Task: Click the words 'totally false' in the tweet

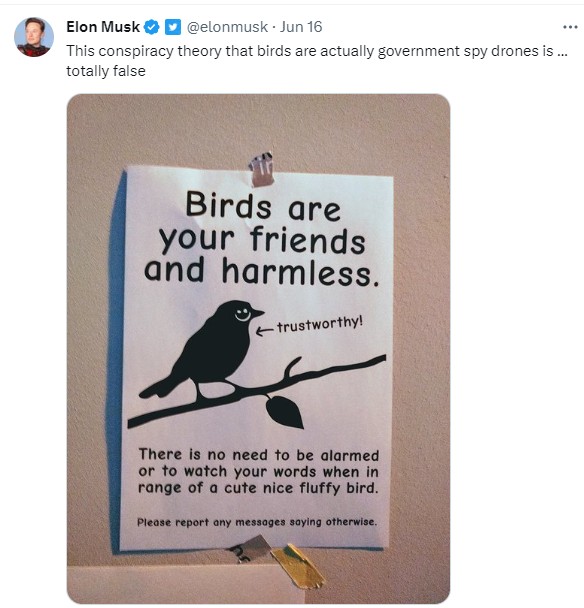Action: pyautogui.click(x=106, y=71)
